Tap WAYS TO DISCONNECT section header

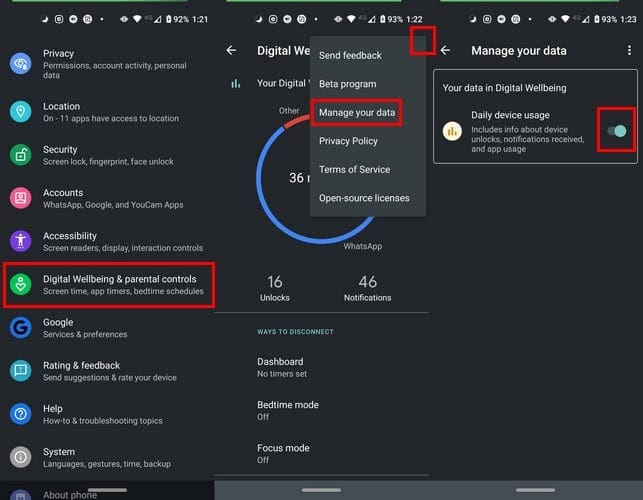(295, 331)
